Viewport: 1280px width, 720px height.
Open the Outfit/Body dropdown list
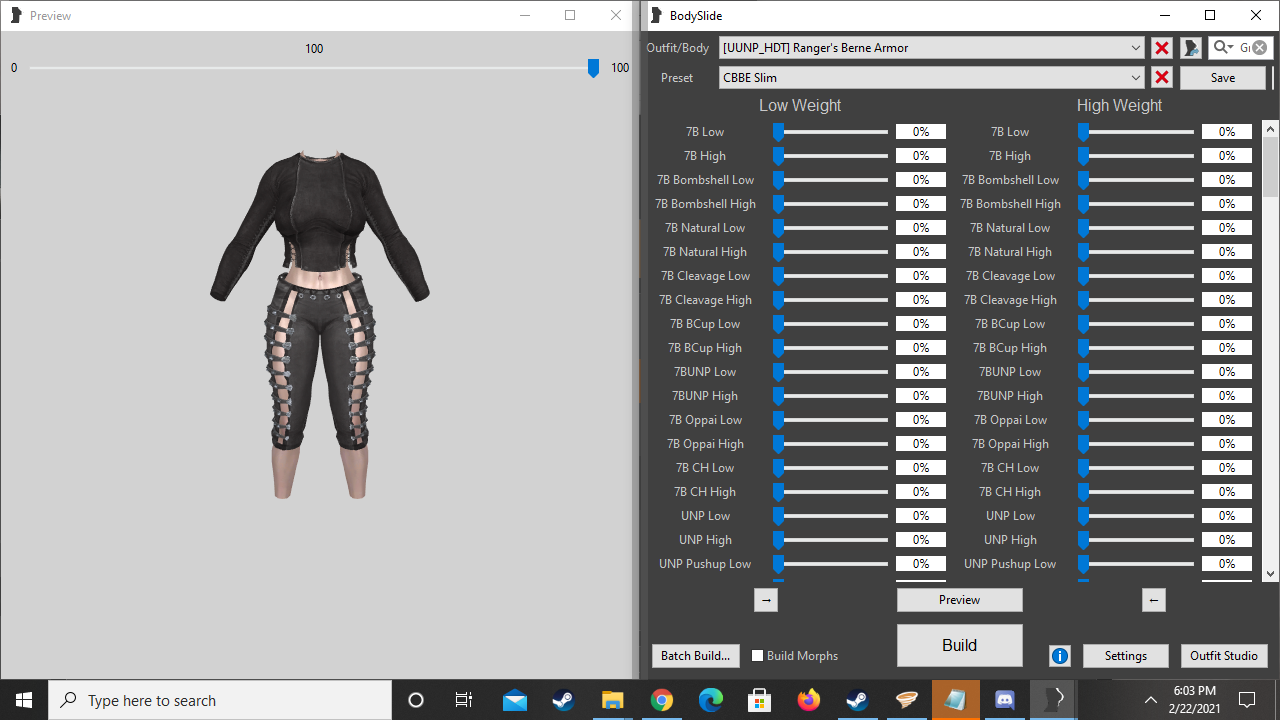pyautogui.click(x=1134, y=47)
